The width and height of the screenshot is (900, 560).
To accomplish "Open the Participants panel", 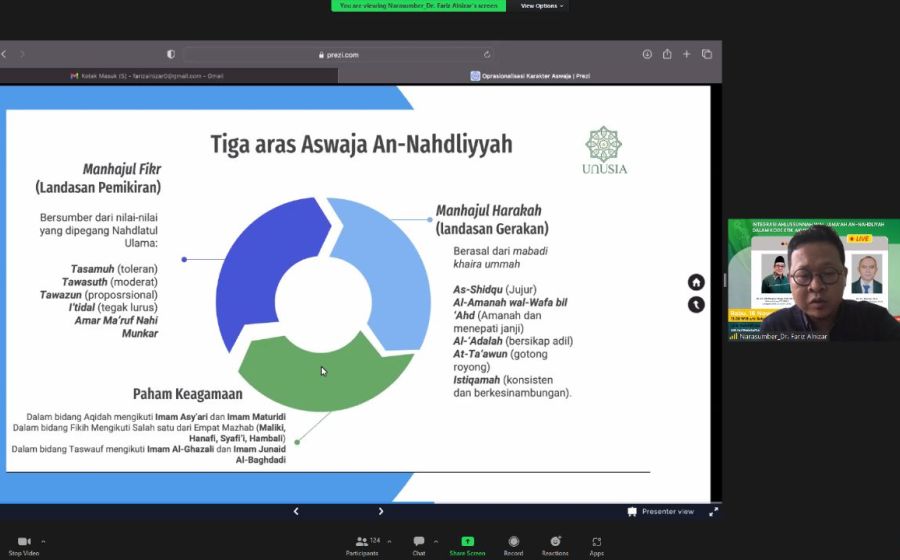I will point(362,541).
